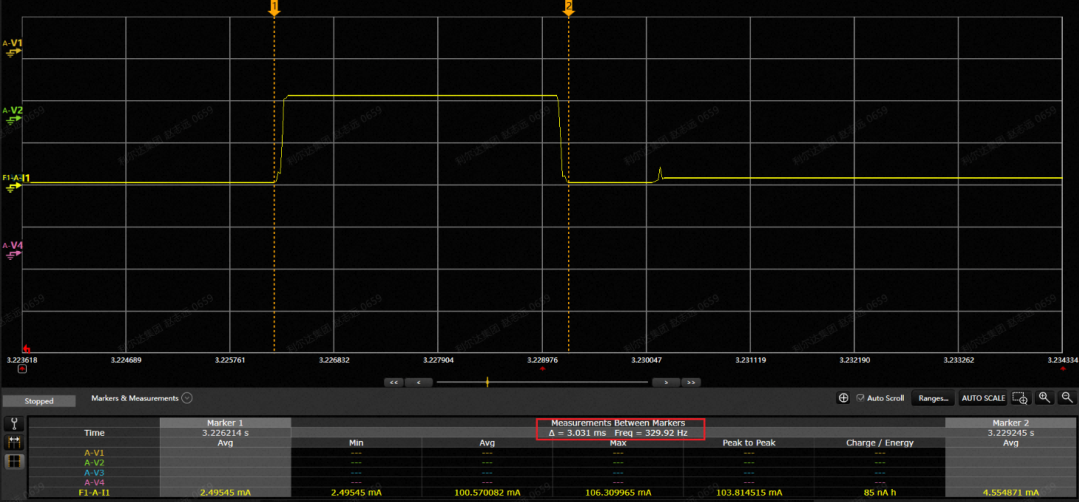Click the crosshair center icon beside Auto Scroll
This screenshot has height=502, width=1079.
coord(843,398)
